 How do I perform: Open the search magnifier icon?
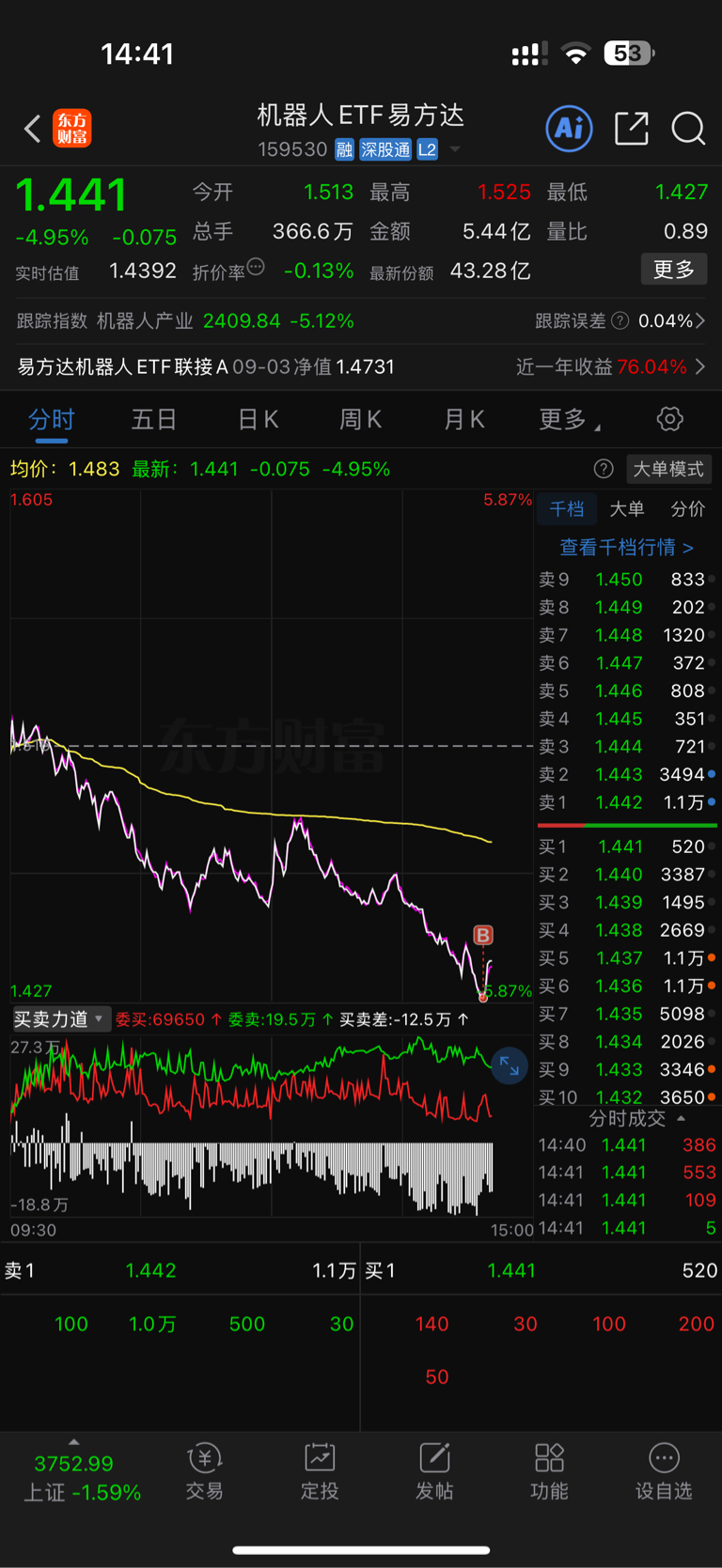pos(688,129)
